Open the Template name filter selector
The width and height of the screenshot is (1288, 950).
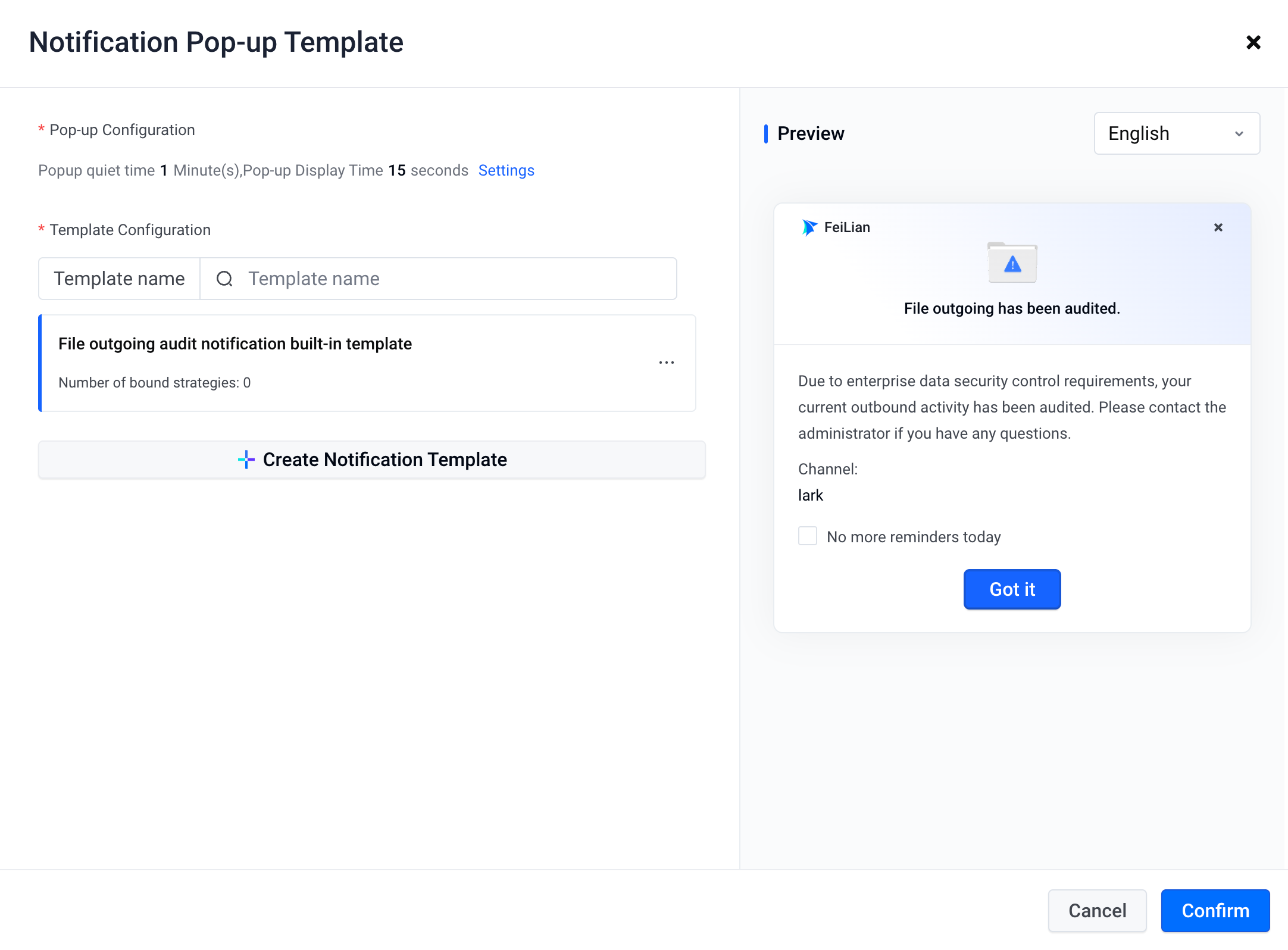pyautogui.click(x=120, y=279)
